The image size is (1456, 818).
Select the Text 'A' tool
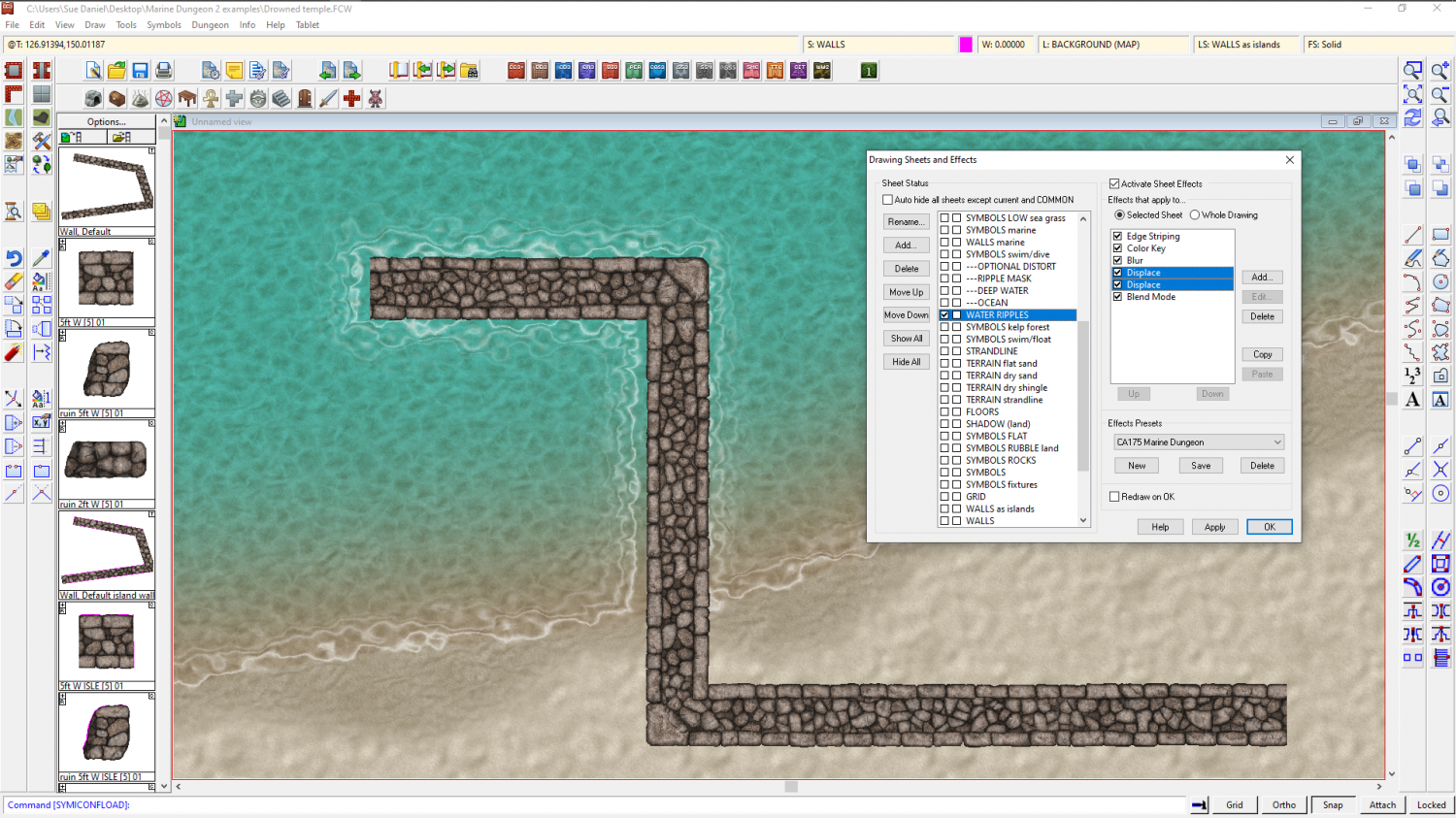(x=1413, y=400)
